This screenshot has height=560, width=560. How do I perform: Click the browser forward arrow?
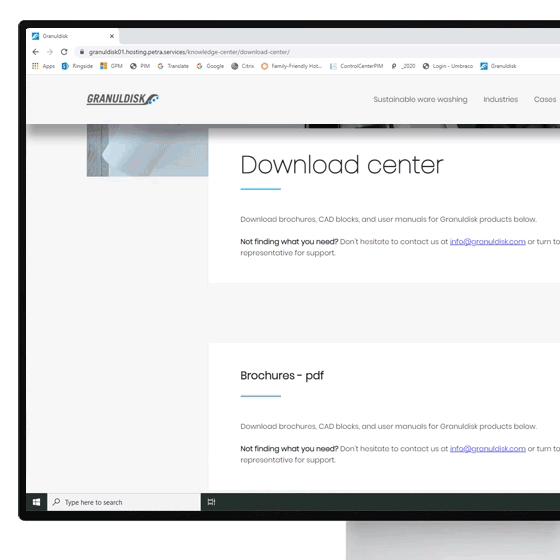(x=50, y=52)
